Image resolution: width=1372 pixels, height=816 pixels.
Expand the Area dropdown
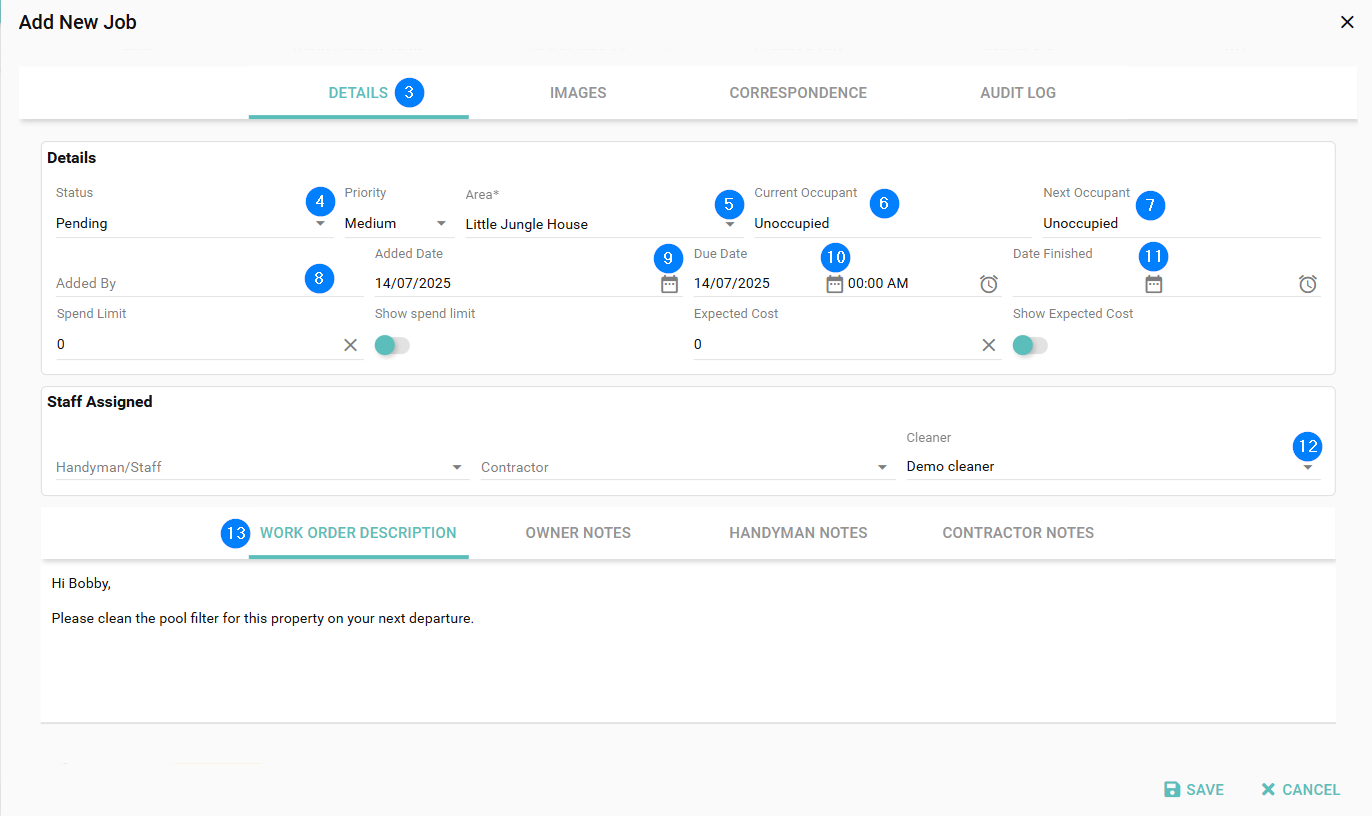coord(729,225)
